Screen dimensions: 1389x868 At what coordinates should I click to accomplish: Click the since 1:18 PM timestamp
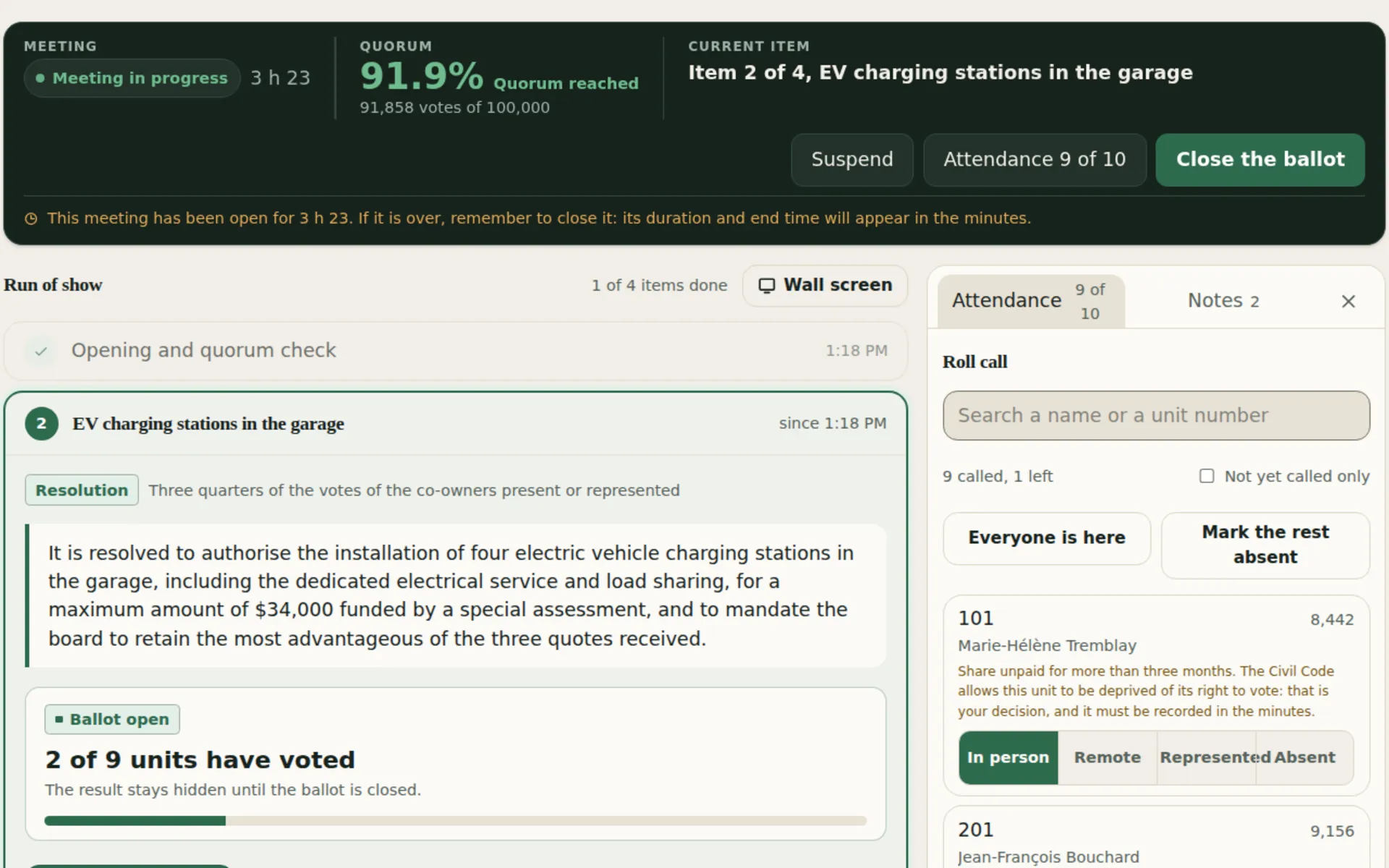point(832,423)
